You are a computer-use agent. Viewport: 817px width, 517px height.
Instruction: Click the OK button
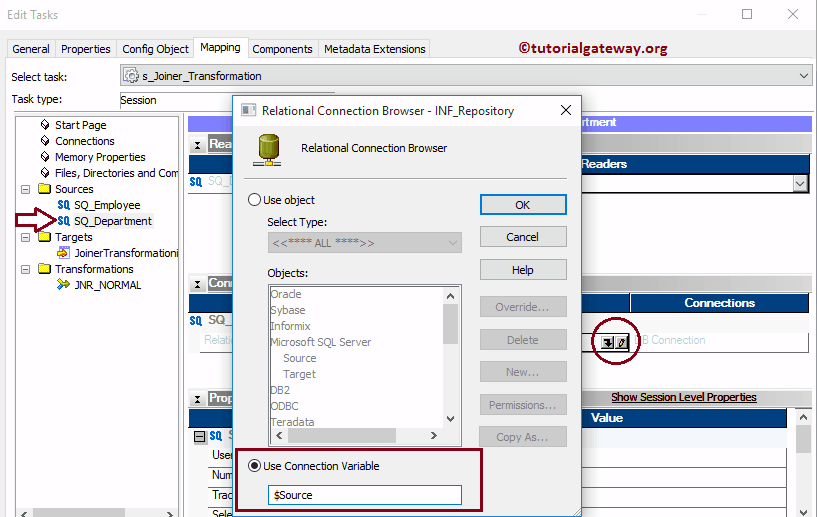523,205
